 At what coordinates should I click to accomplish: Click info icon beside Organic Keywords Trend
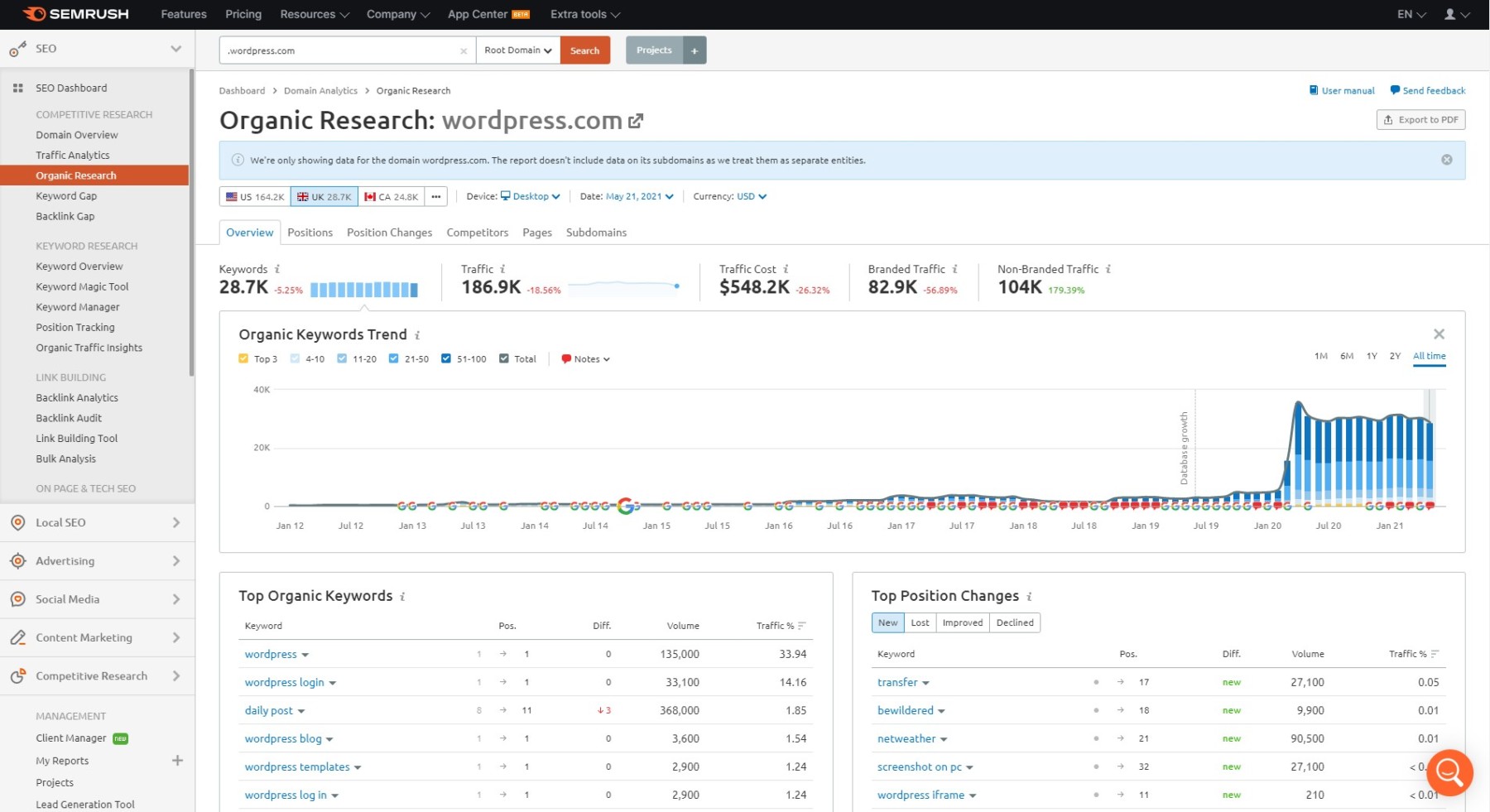coord(417,335)
